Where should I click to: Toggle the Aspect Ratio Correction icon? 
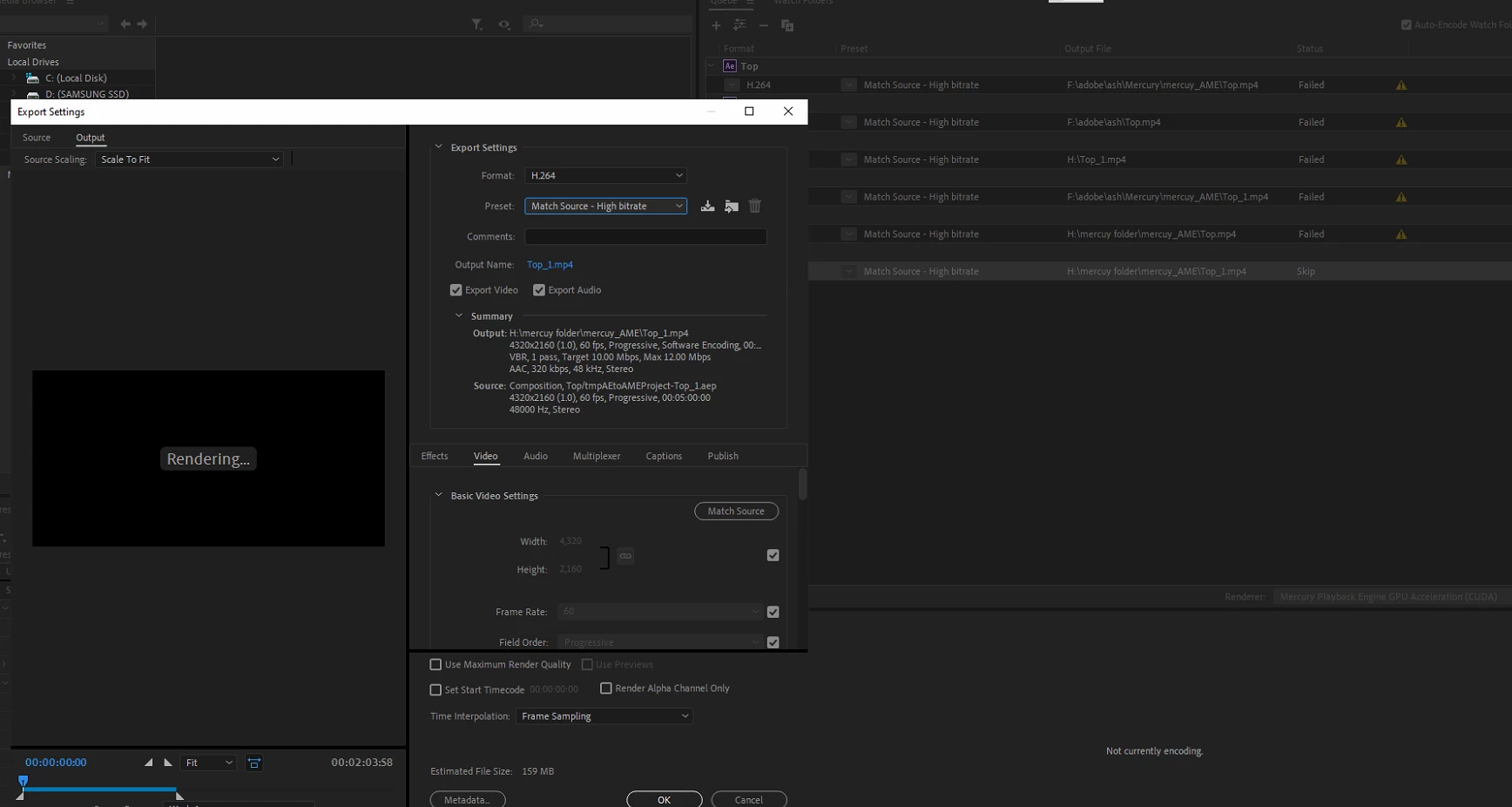(254, 763)
